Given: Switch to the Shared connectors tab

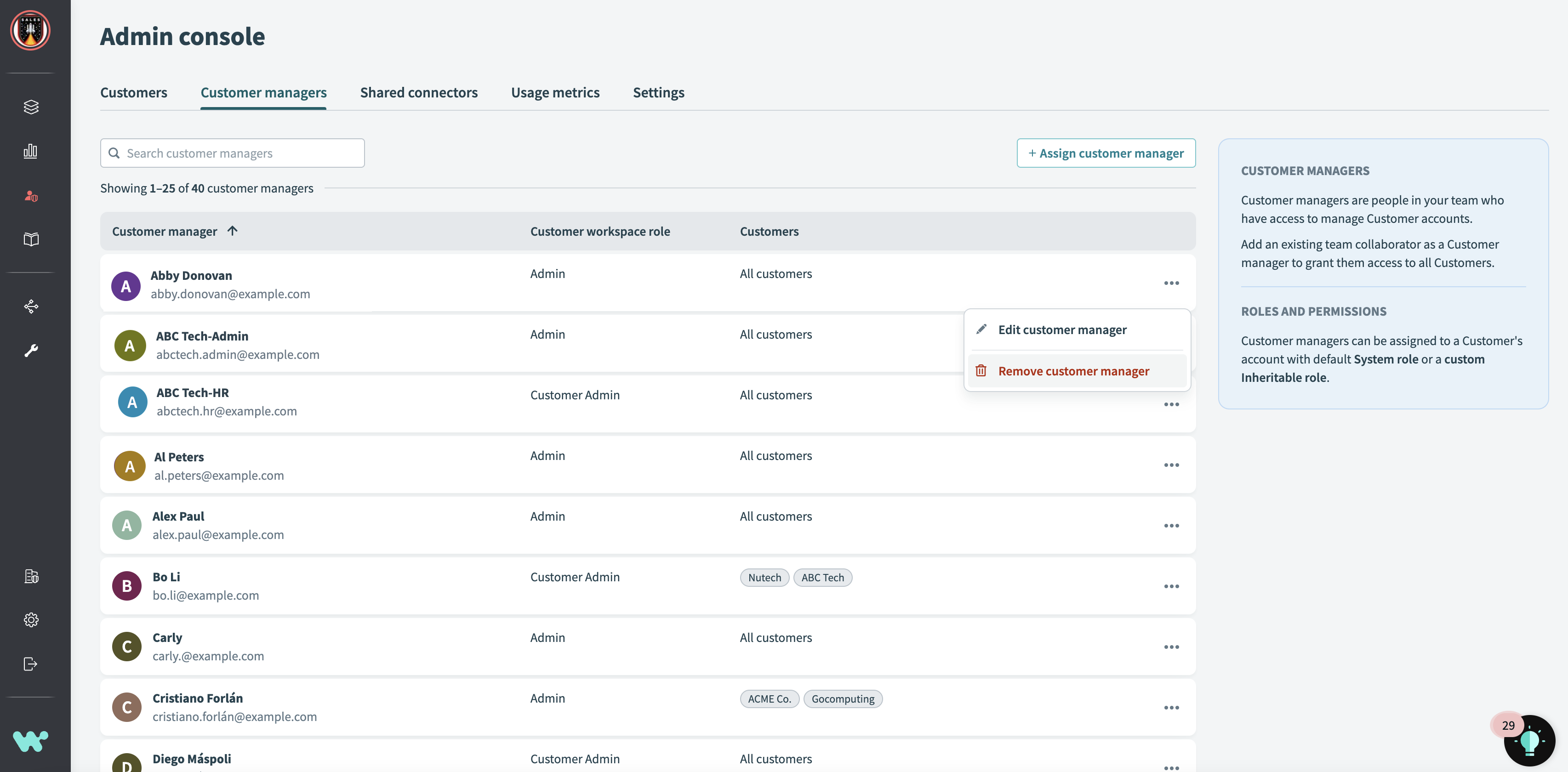Looking at the screenshot, I should (x=419, y=92).
